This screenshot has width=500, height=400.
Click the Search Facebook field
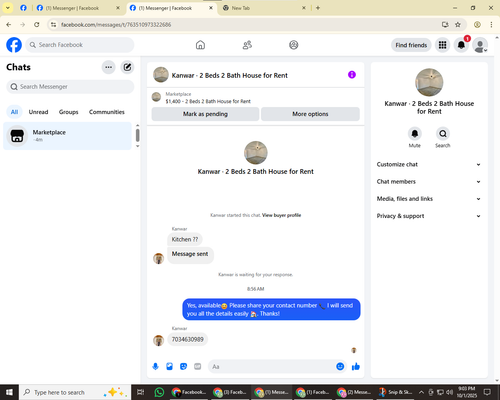(x=80, y=45)
